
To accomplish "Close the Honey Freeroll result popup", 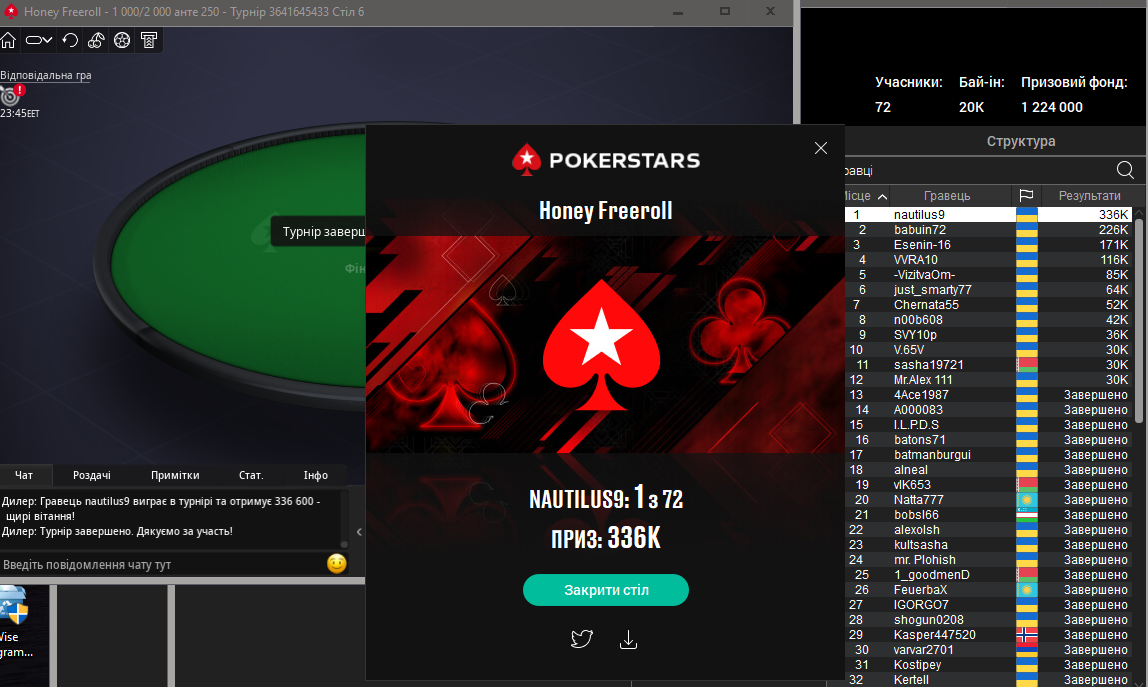I will (x=821, y=148).
